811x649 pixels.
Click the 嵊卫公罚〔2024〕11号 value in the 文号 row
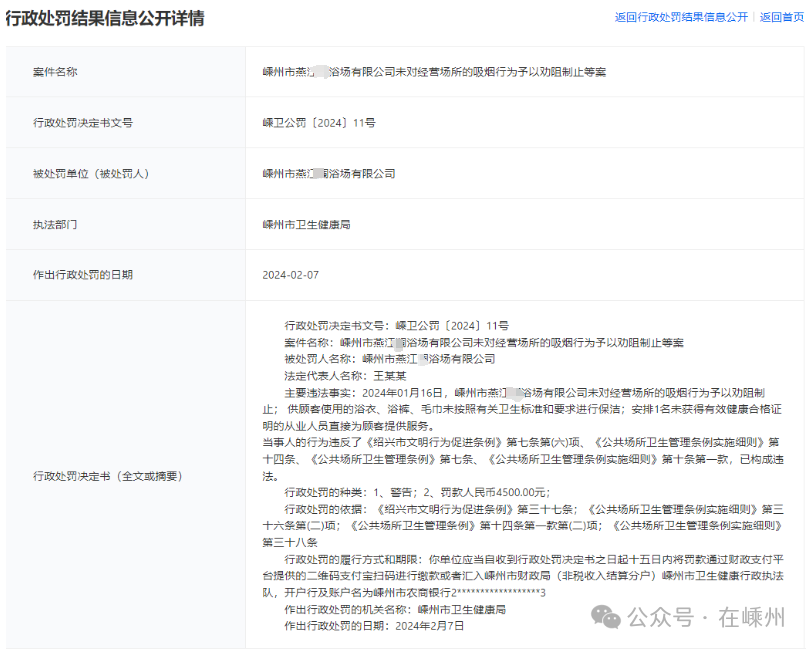(319, 123)
